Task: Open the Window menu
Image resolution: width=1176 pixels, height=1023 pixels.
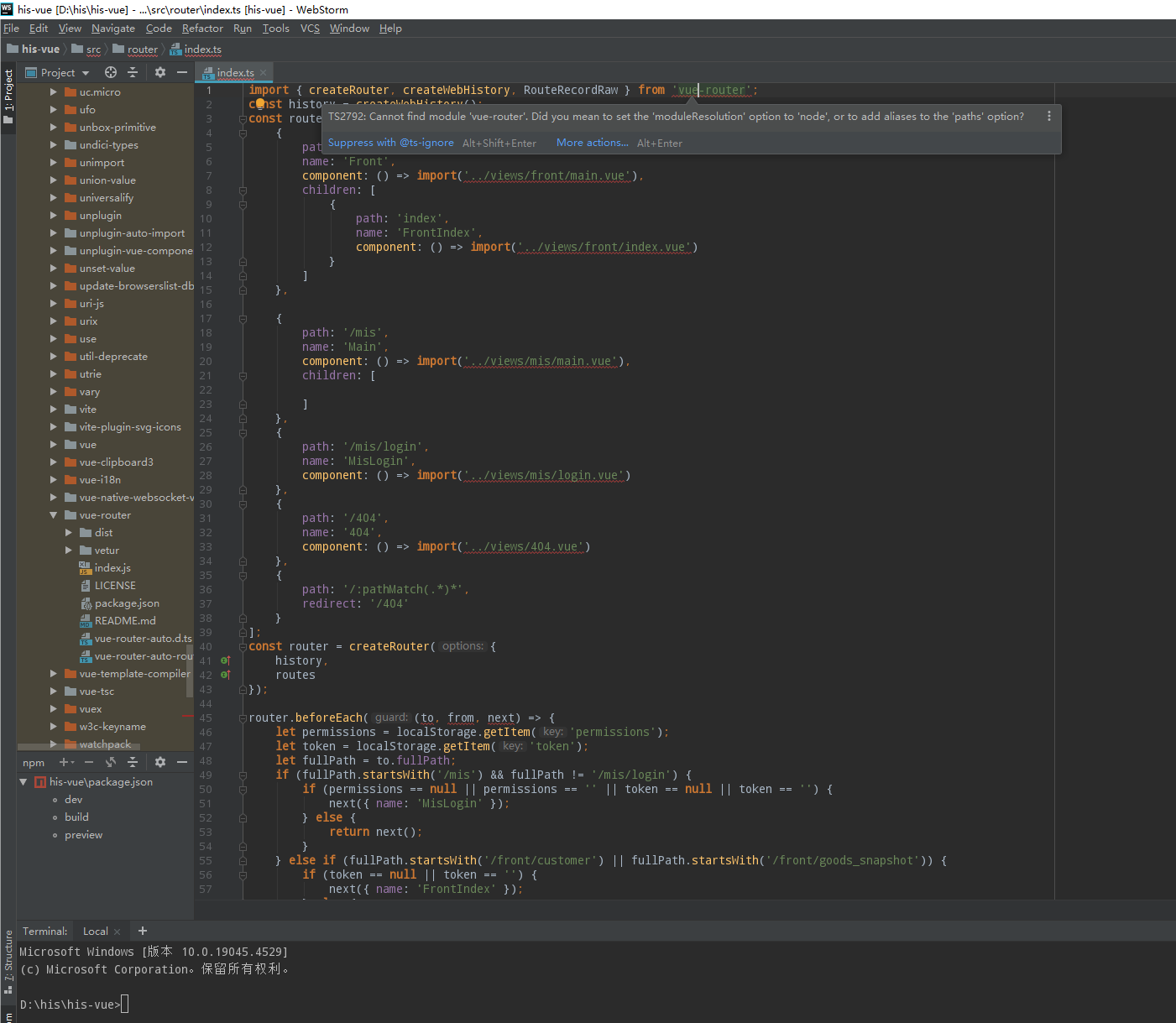Action: [x=349, y=29]
